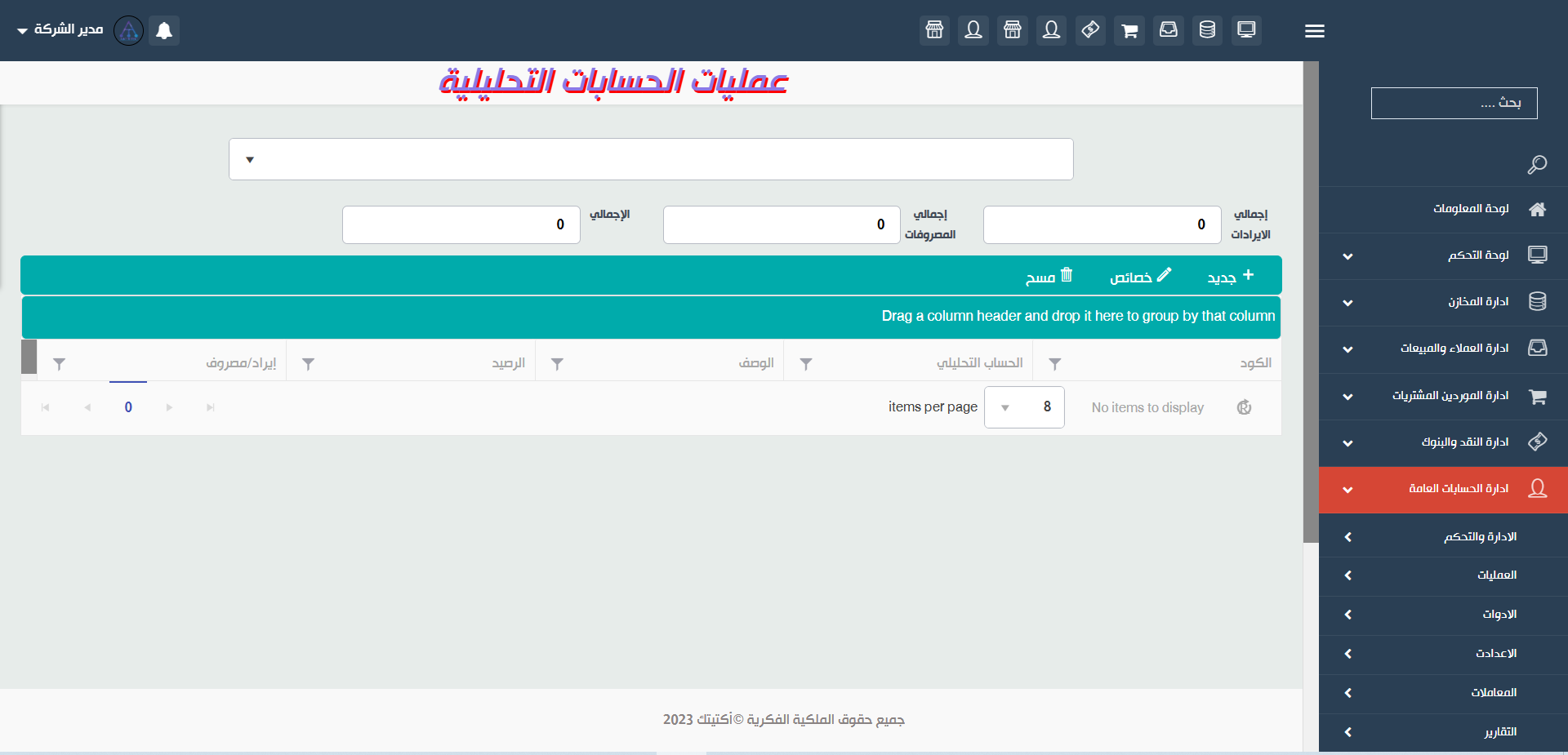
Task: Expand المعاملات submenu
Action: (x=1443, y=693)
